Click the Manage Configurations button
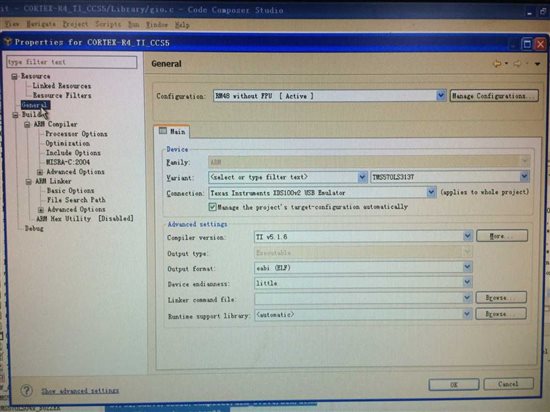Image resolution: width=550 pixels, height=412 pixels. (494, 96)
